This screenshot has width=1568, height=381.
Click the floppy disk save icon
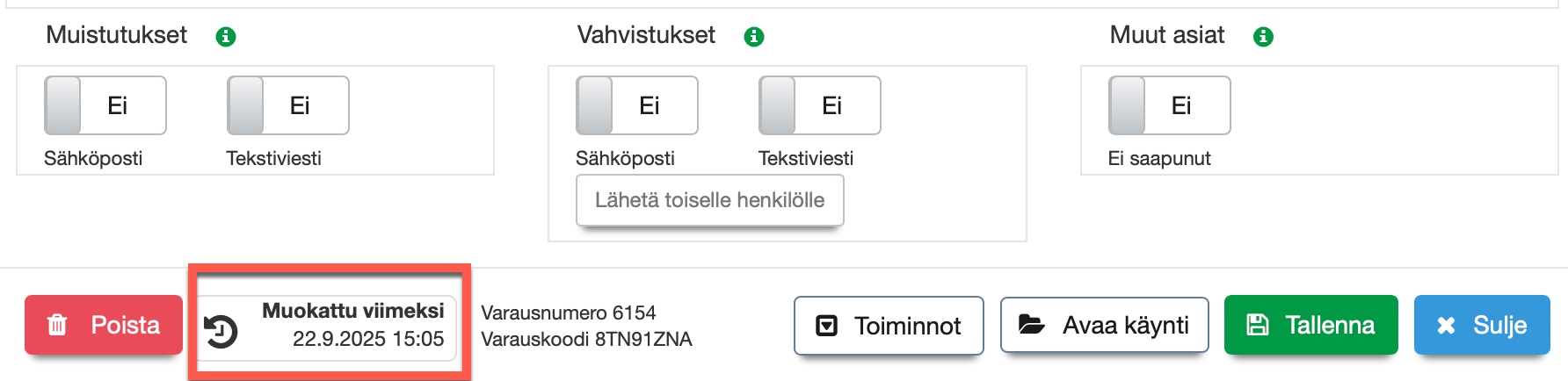pos(1258,325)
